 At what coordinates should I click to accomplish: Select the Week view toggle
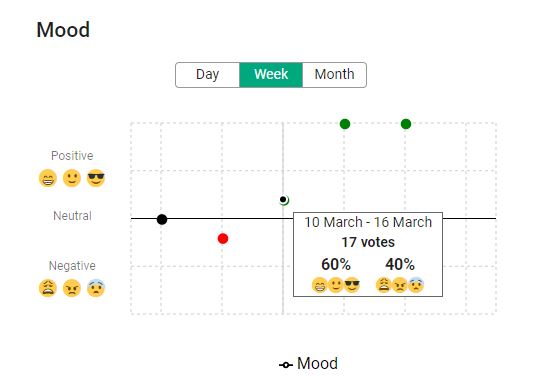271,75
